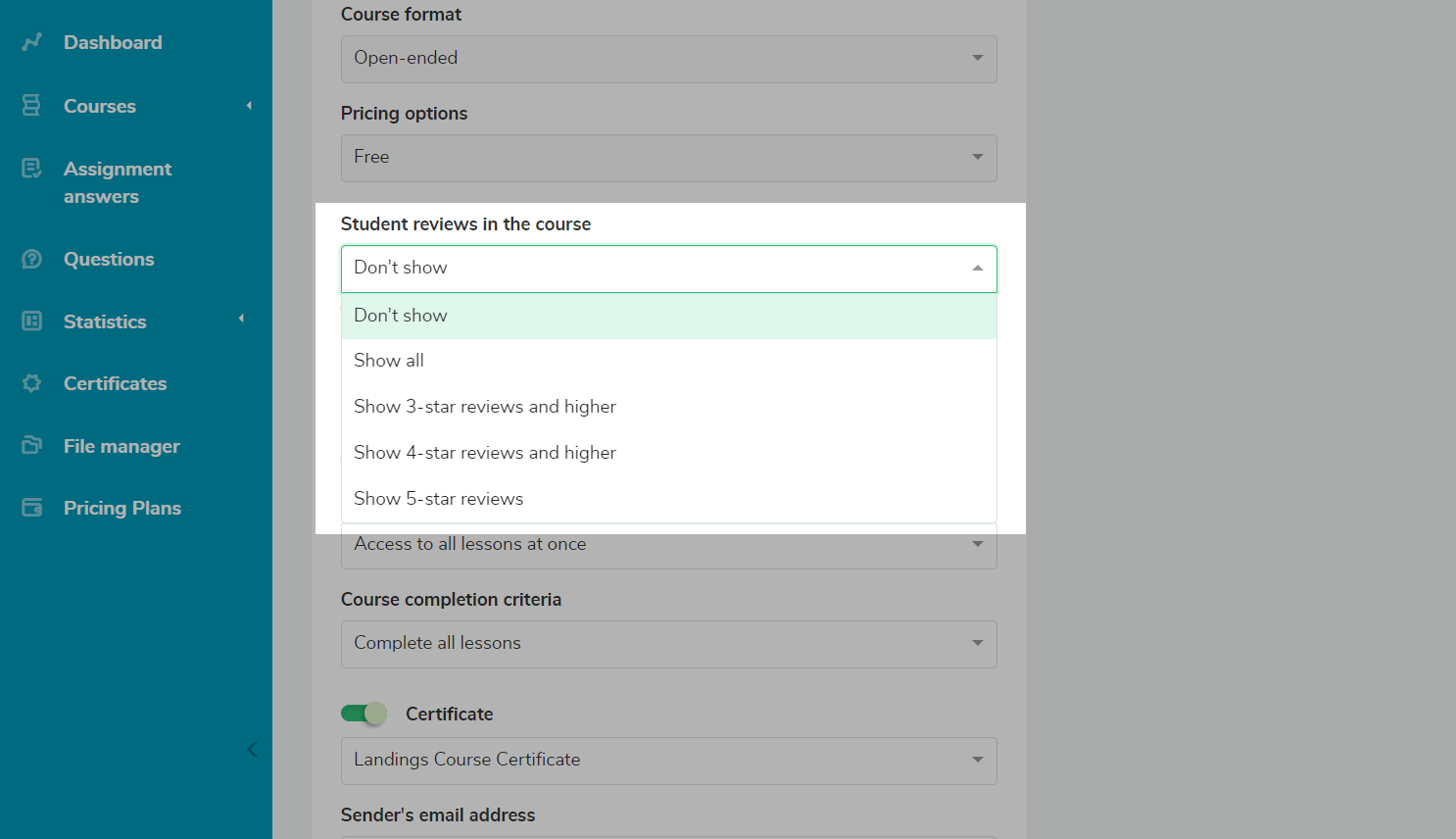This screenshot has height=839, width=1456.
Task: Choose "Show 4-star reviews and higher"
Action: (485, 453)
